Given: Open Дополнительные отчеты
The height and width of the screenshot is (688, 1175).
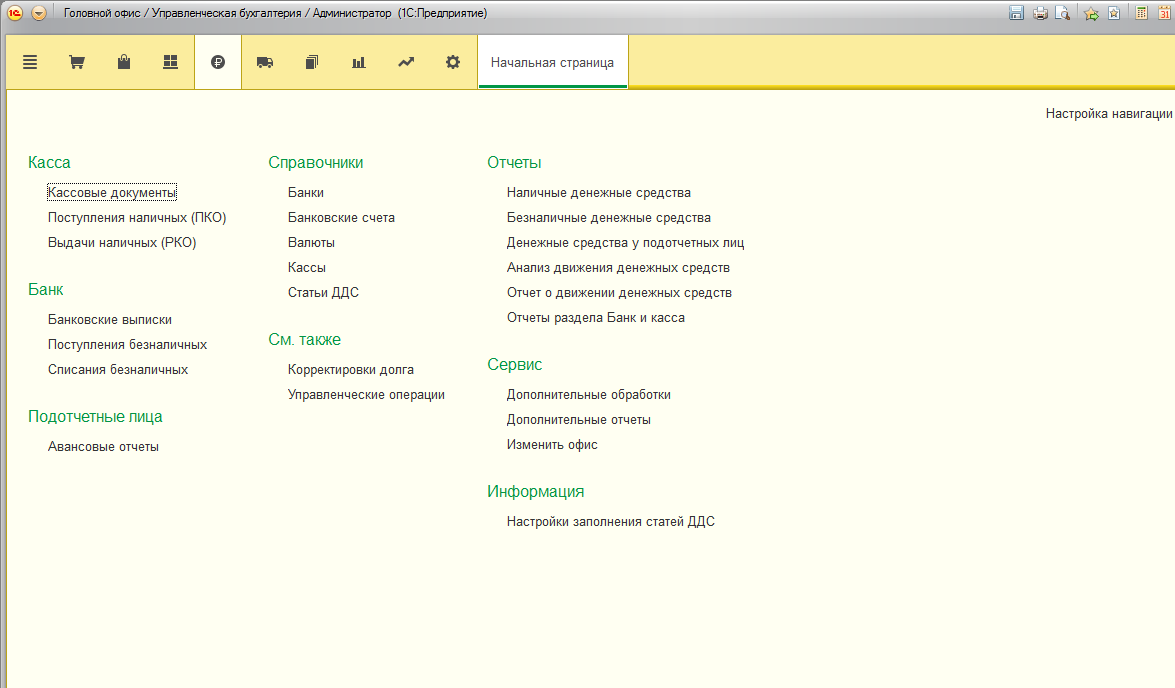Looking at the screenshot, I should pos(579,420).
